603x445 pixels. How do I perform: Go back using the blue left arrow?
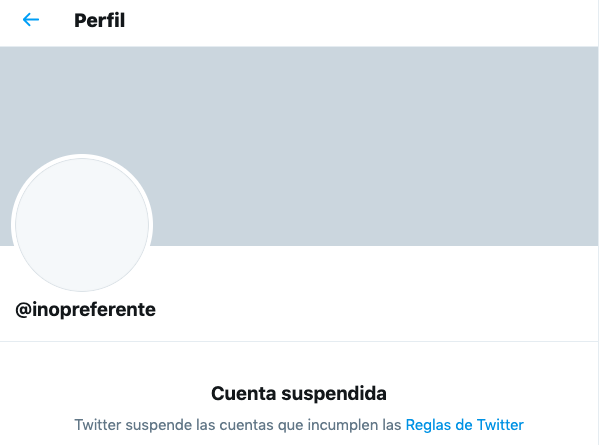coord(31,20)
